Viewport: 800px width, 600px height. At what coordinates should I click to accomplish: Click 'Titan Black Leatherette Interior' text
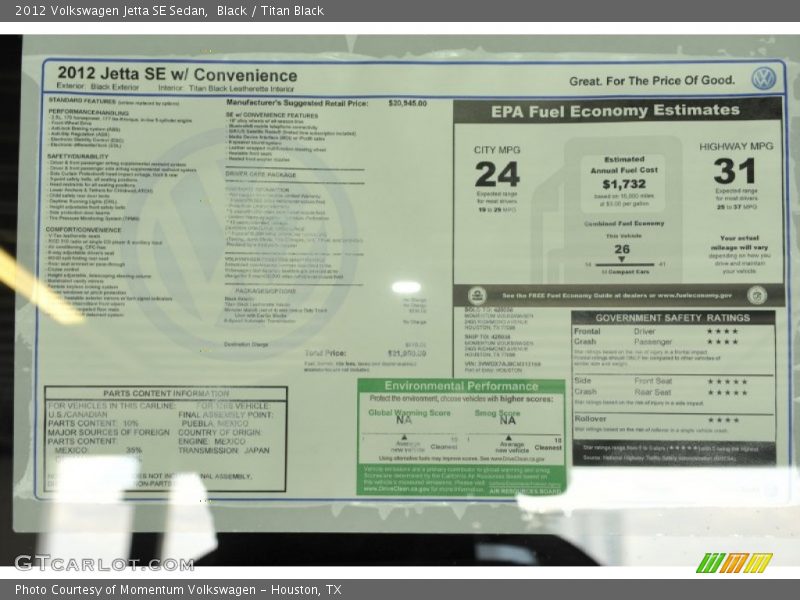point(241,88)
